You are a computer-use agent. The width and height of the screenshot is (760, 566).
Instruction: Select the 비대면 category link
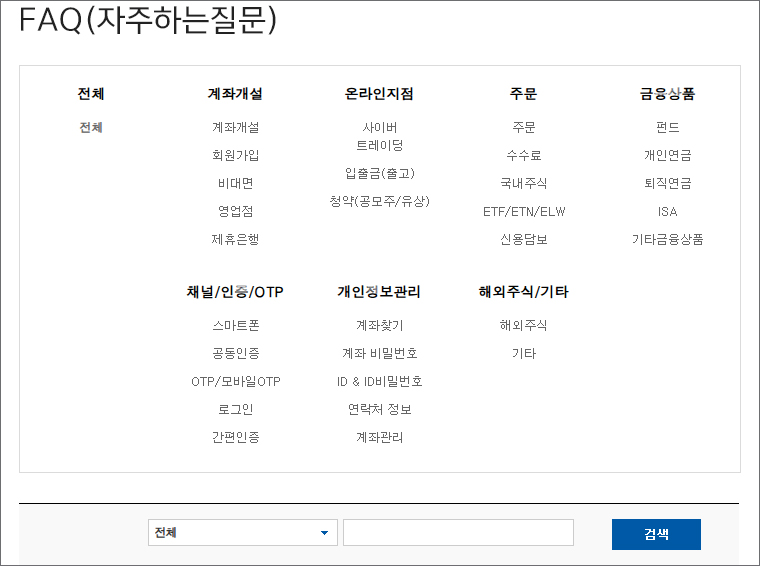coord(235,184)
